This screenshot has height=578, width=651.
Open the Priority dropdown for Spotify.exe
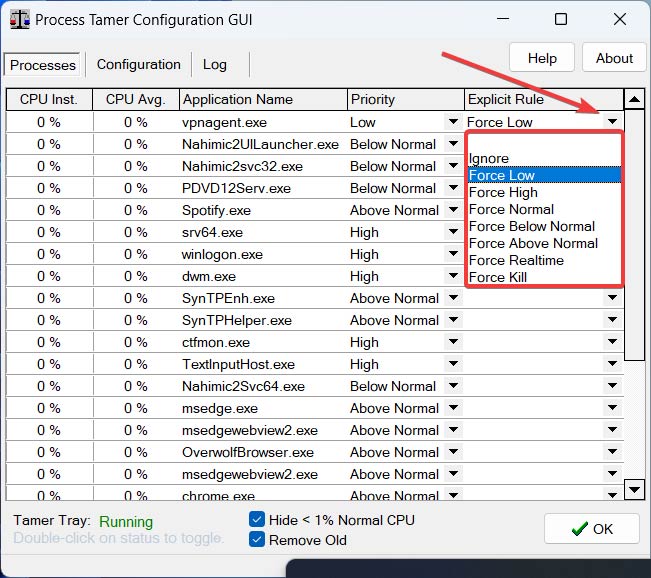[x=453, y=210]
